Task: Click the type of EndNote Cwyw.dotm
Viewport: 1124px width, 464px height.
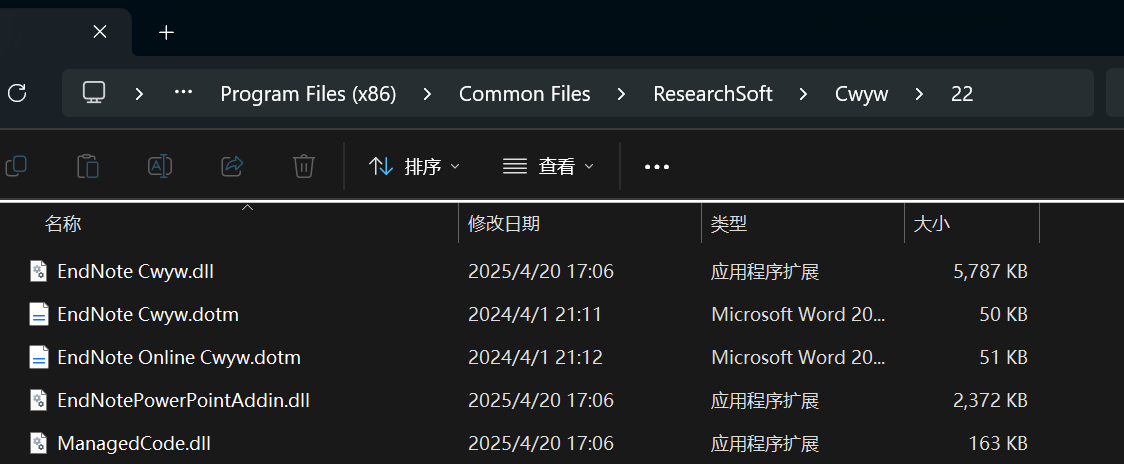Action: pos(798,315)
